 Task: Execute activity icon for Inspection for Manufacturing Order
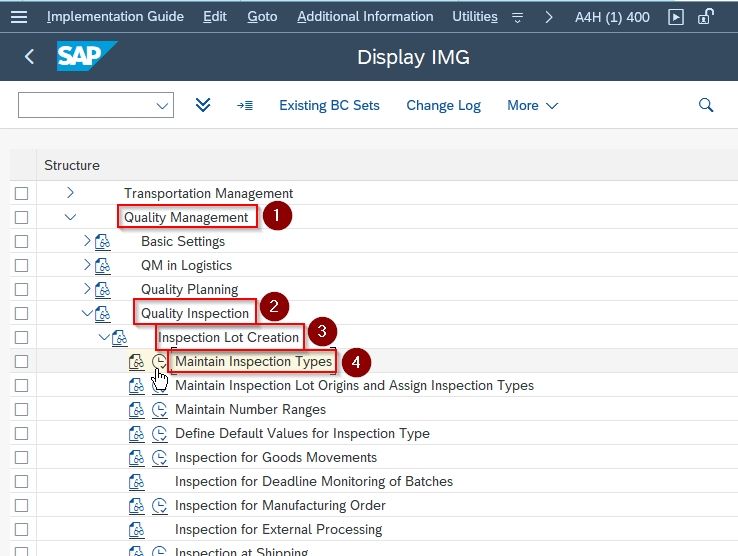(160, 506)
